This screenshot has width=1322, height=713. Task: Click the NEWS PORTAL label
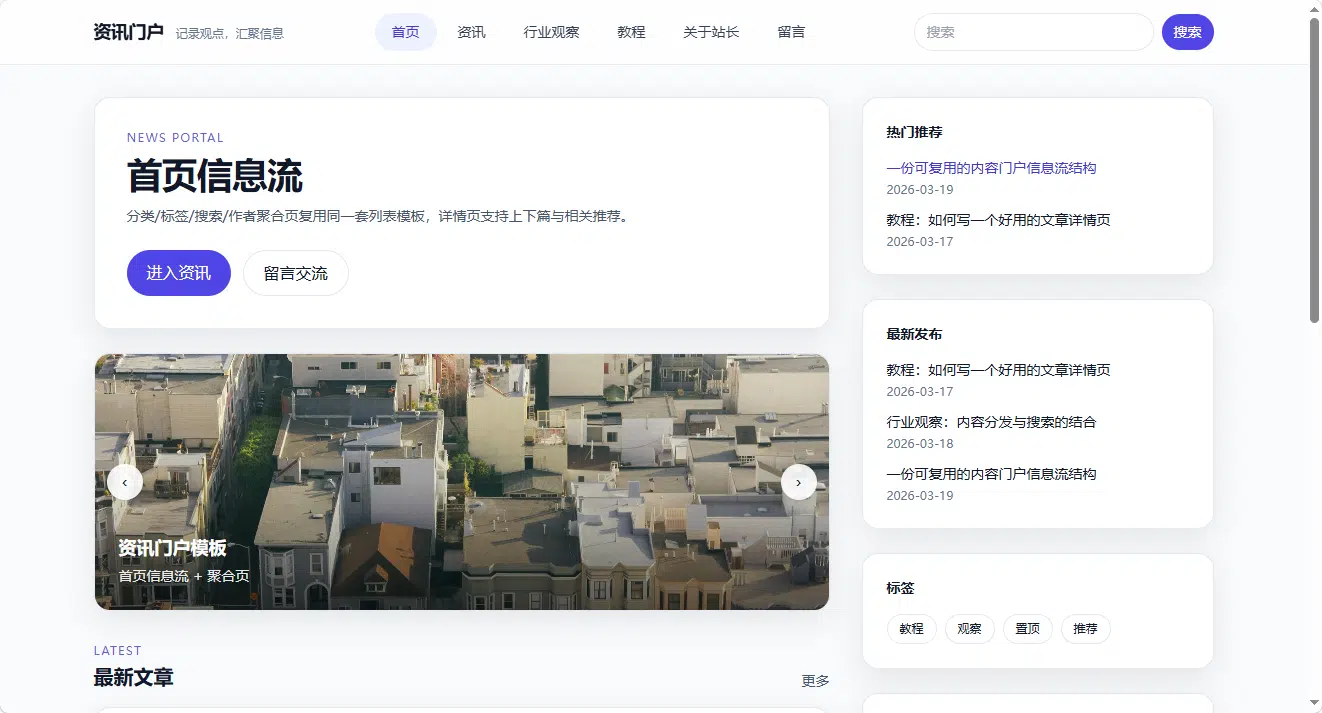[x=175, y=138]
